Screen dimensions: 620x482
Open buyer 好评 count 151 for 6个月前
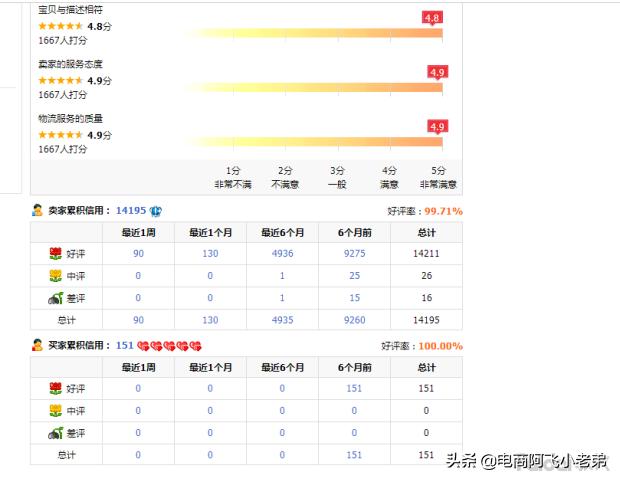click(x=354, y=388)
